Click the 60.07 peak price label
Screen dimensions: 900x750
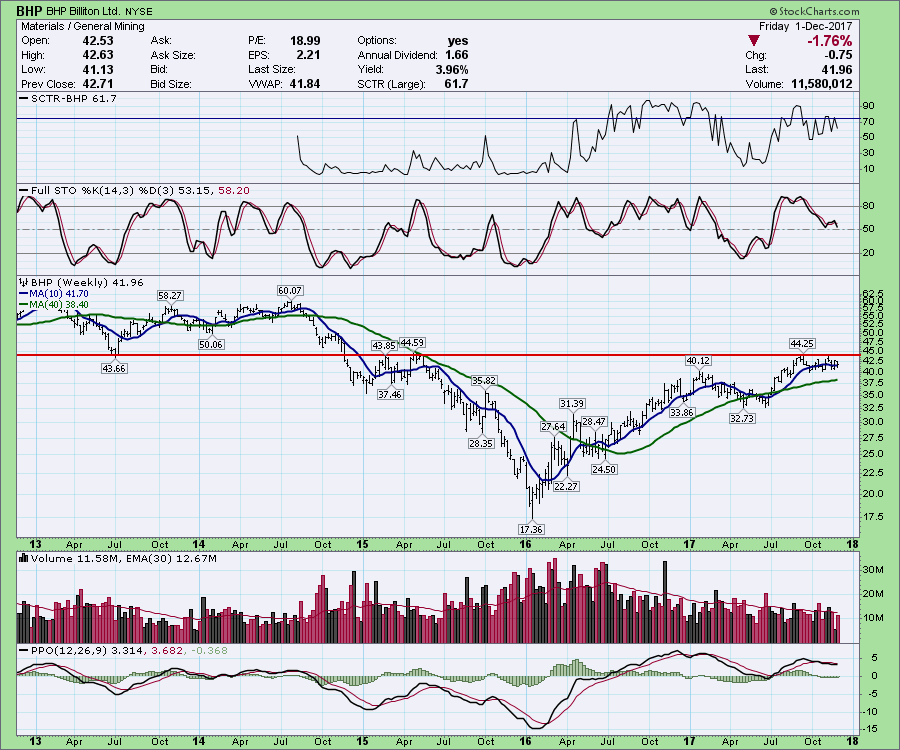click(290, 290)
